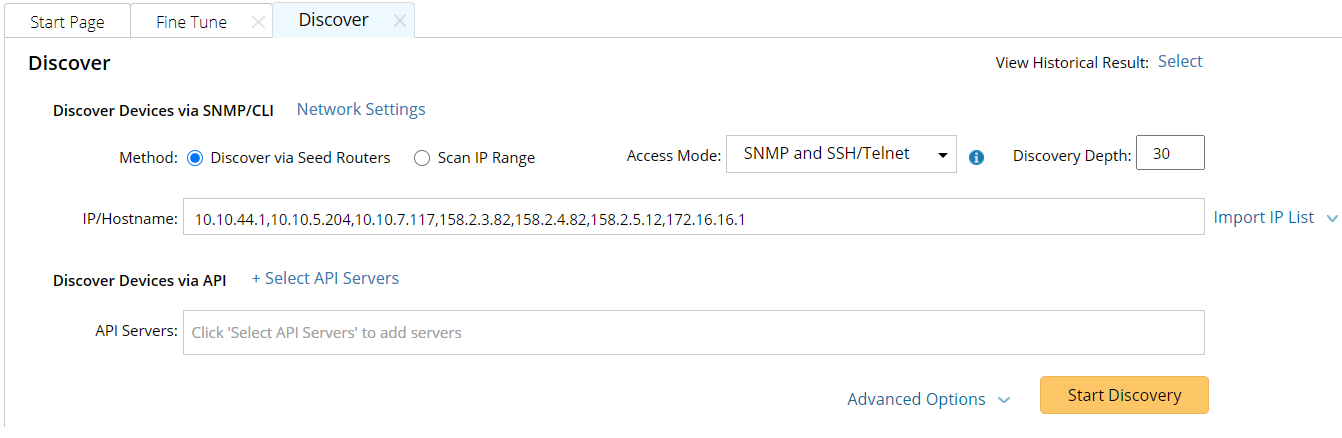
Task: Click Select next to View Historical Result
Action: (1180, 61)
